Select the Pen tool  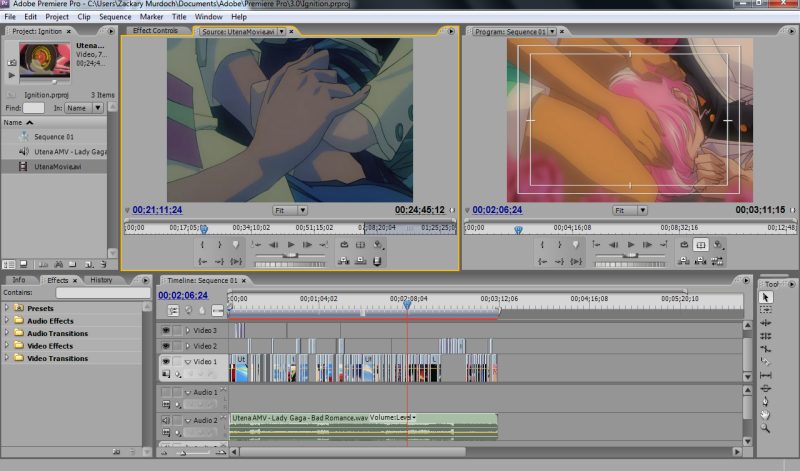[x=765, y=402]
